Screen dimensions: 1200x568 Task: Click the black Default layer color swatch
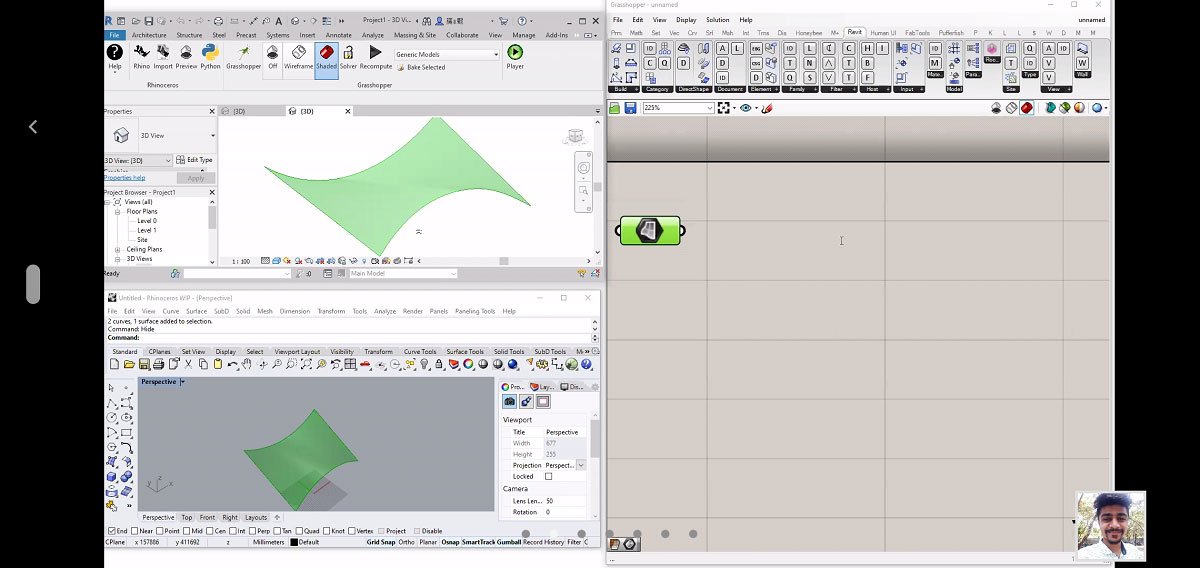pyautogui.click(x=294, y=542)
